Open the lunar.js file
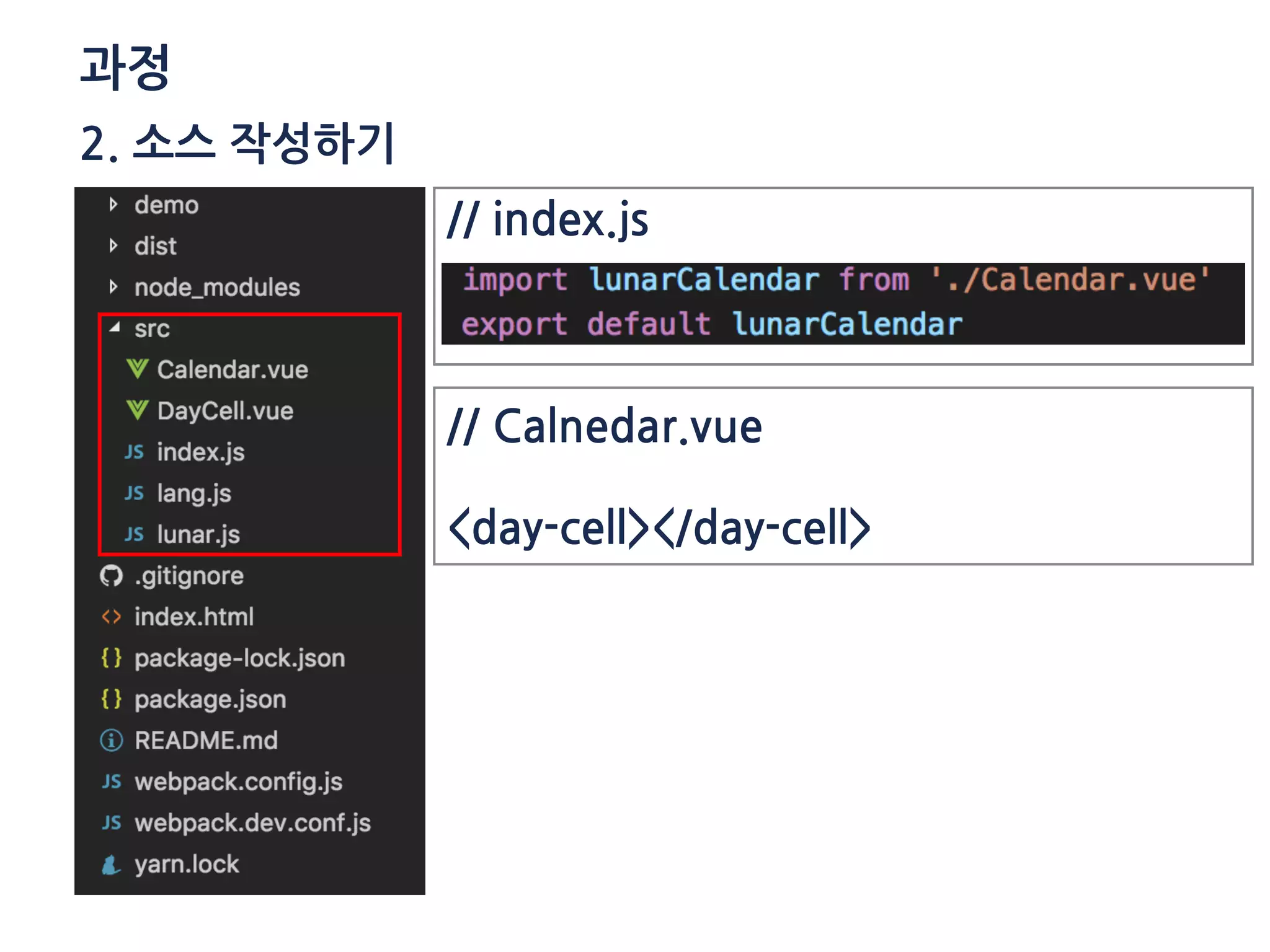 198,535
